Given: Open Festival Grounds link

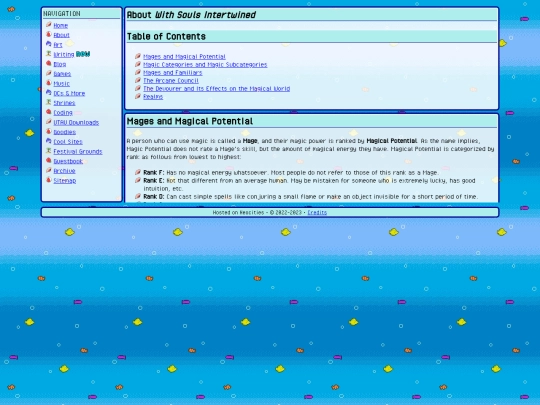Looking at the screenshot, I should tap(78, 151).
